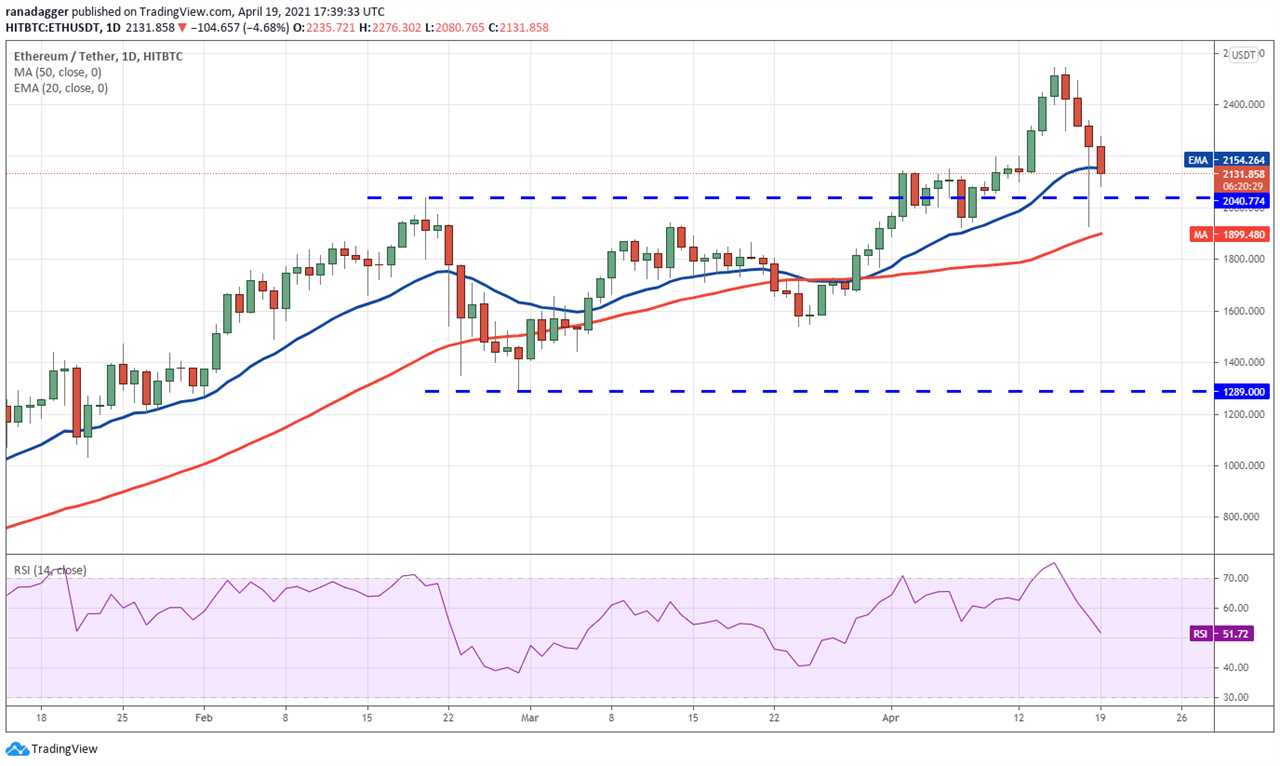Click the 12 label on the date axis
This screenshot has width=1280, height=766.
[x=1018, y=717]
